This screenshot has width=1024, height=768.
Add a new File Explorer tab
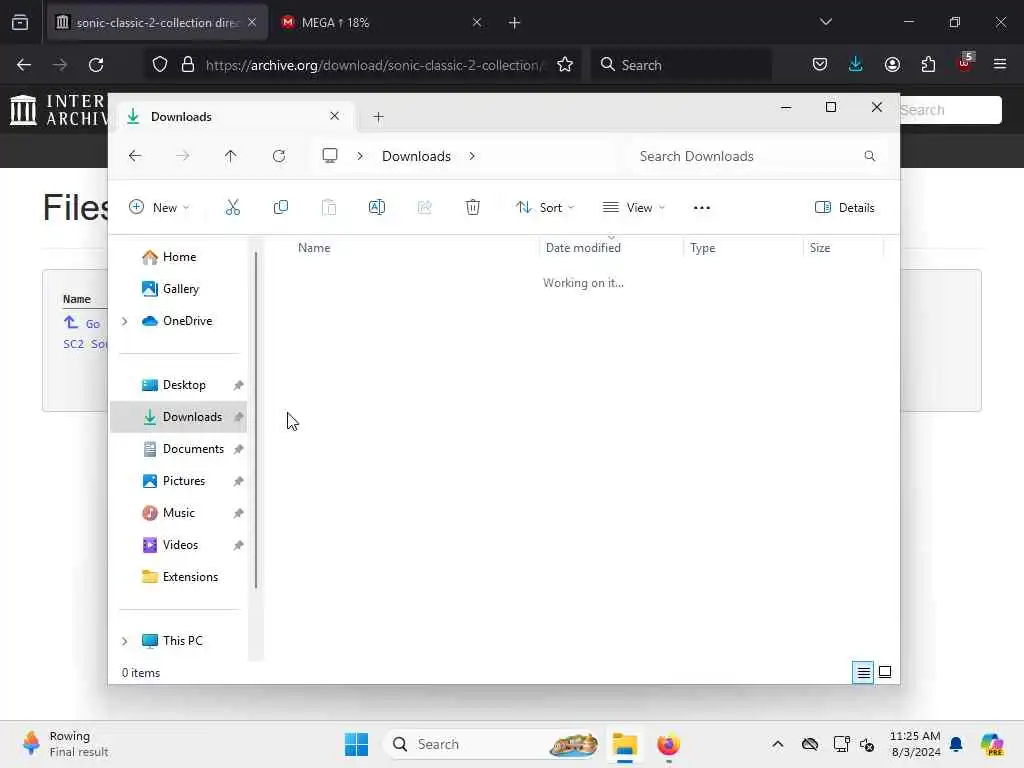[x=378, y=117]
